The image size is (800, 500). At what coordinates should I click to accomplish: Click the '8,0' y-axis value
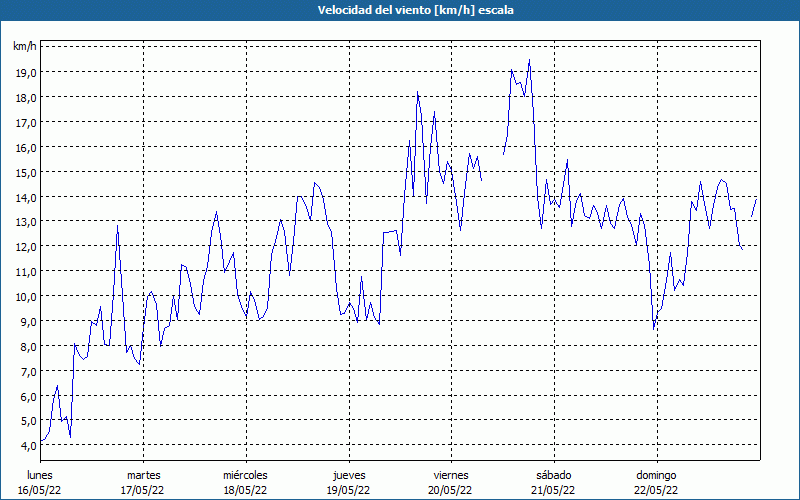tap(28, 347)
